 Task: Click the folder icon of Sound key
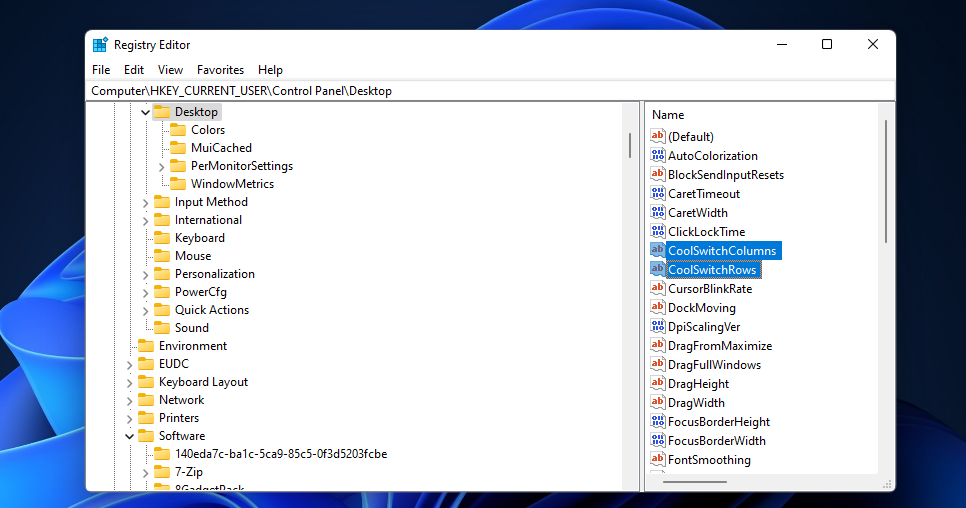[162, 328]
